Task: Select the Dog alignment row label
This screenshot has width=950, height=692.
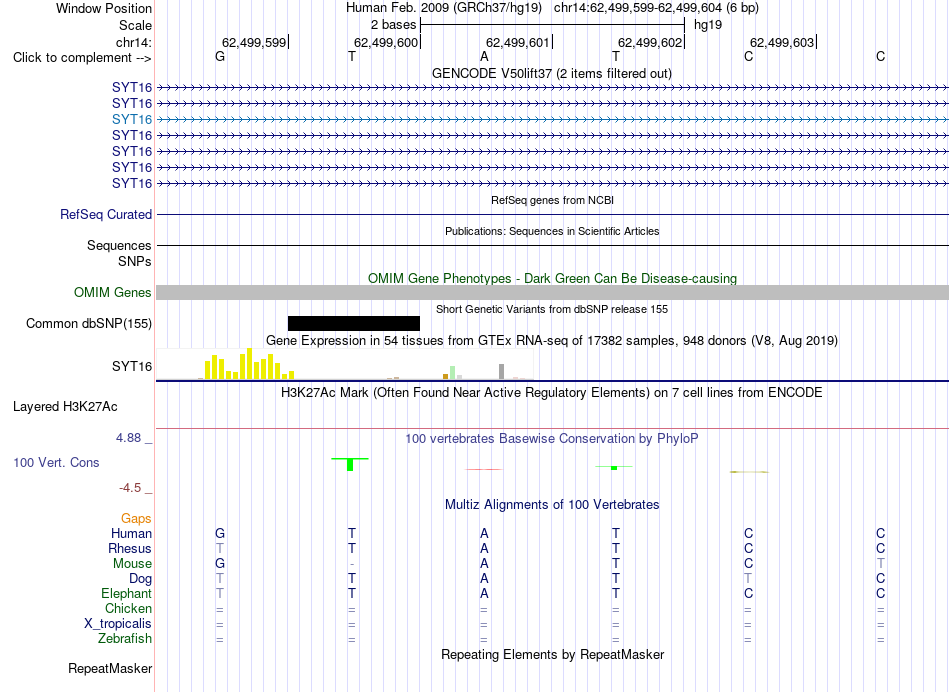Action: [x=140, y=579]
